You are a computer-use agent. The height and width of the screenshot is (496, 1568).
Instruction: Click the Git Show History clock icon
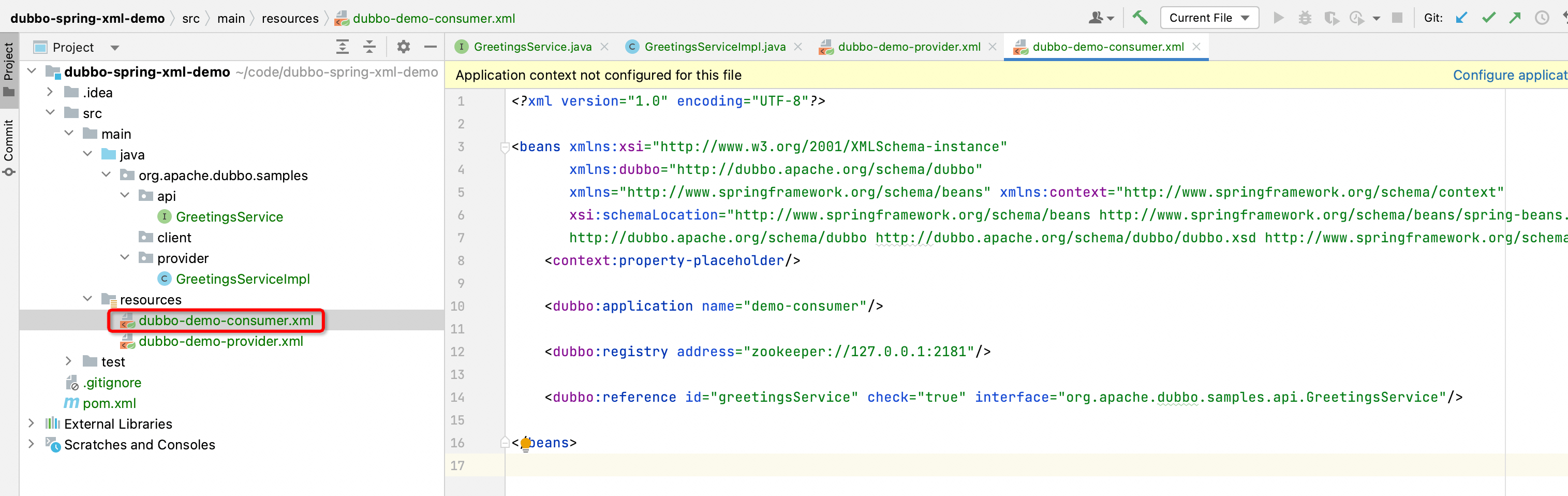coord(1541,18)
